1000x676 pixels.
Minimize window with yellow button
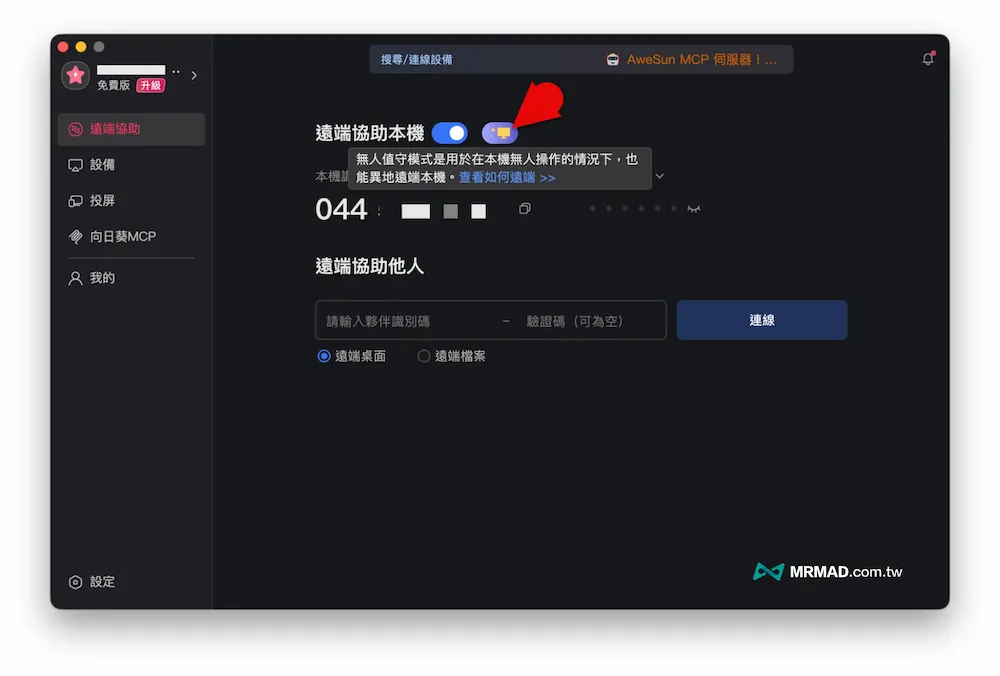[81, 47]
